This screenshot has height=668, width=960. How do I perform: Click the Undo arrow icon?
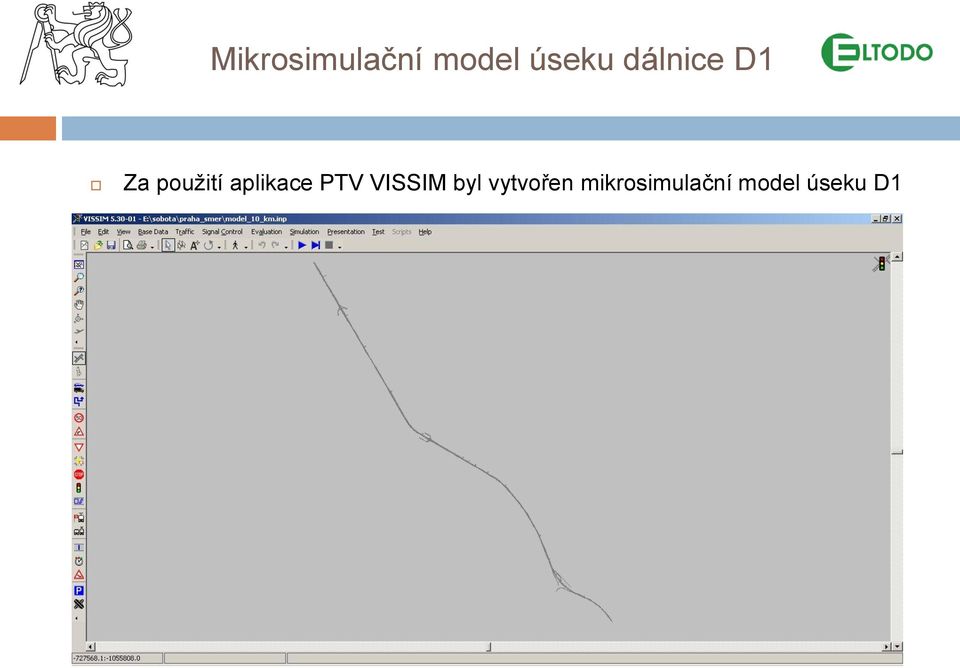[262, 246]
